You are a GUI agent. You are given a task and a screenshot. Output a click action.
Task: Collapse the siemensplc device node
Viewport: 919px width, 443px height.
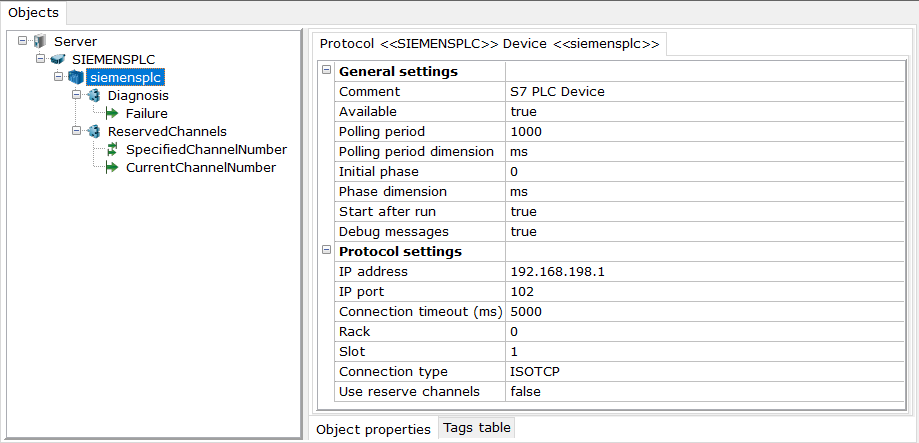[x=58, y=77]
